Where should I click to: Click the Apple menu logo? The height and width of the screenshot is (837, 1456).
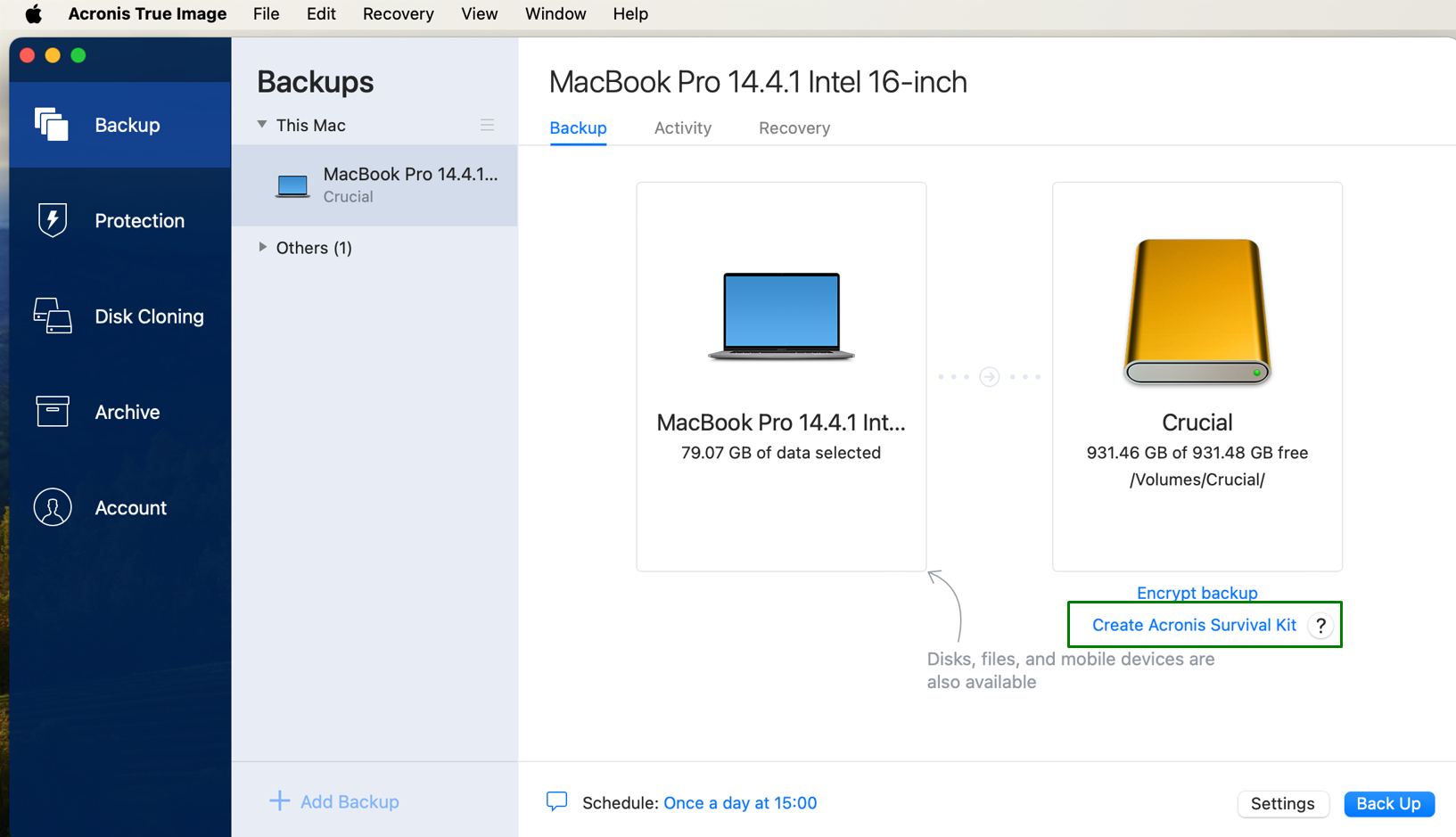click(33, 13)
